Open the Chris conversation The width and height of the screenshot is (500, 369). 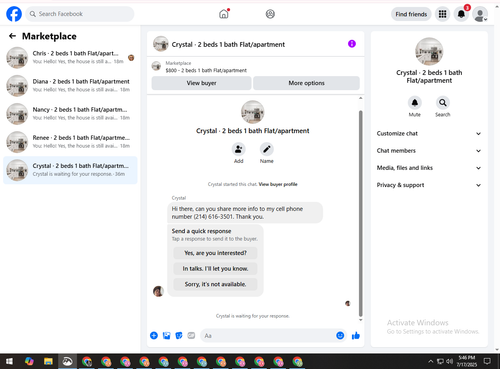tap(70, 57)
